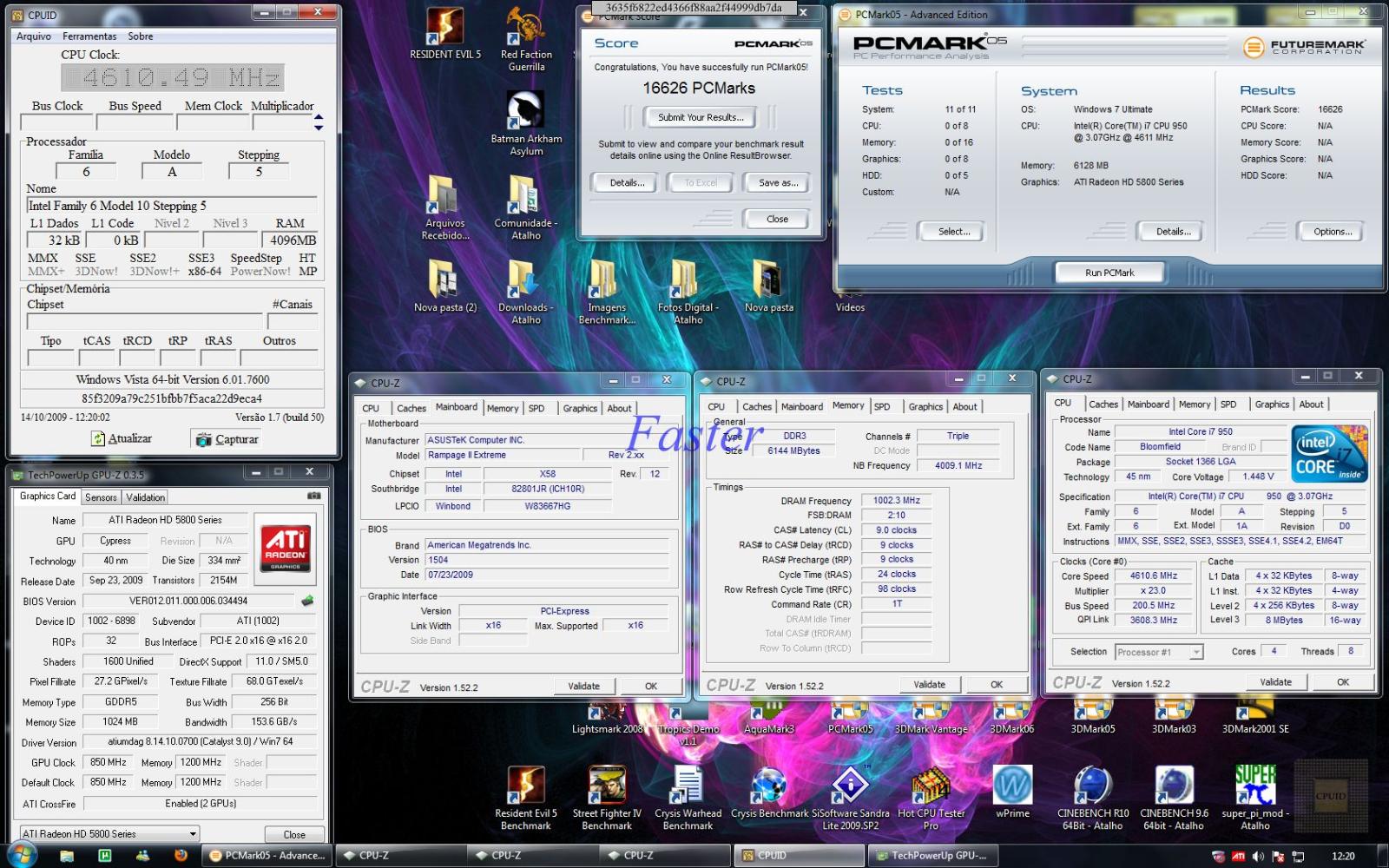This screenshot has width=1389, height=868.
Task: Switch to the Sensors tab in GPU-Z
Action: click(x=101, y=497)
